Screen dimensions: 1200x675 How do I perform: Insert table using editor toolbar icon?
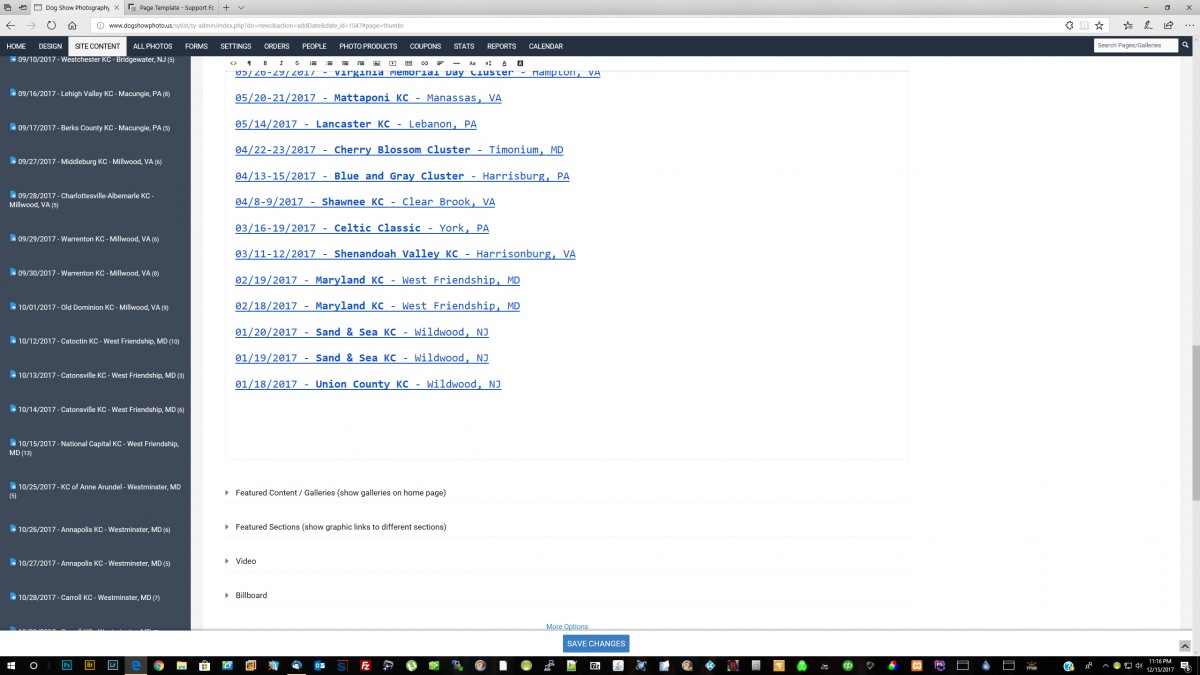pyautogui.click(x=408, y=63)
